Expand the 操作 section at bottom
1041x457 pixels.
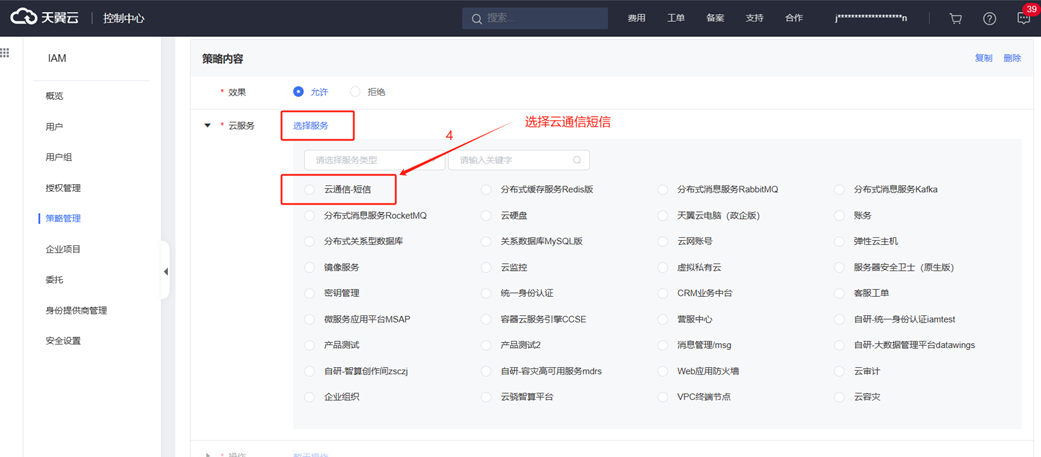click(208, 455)
